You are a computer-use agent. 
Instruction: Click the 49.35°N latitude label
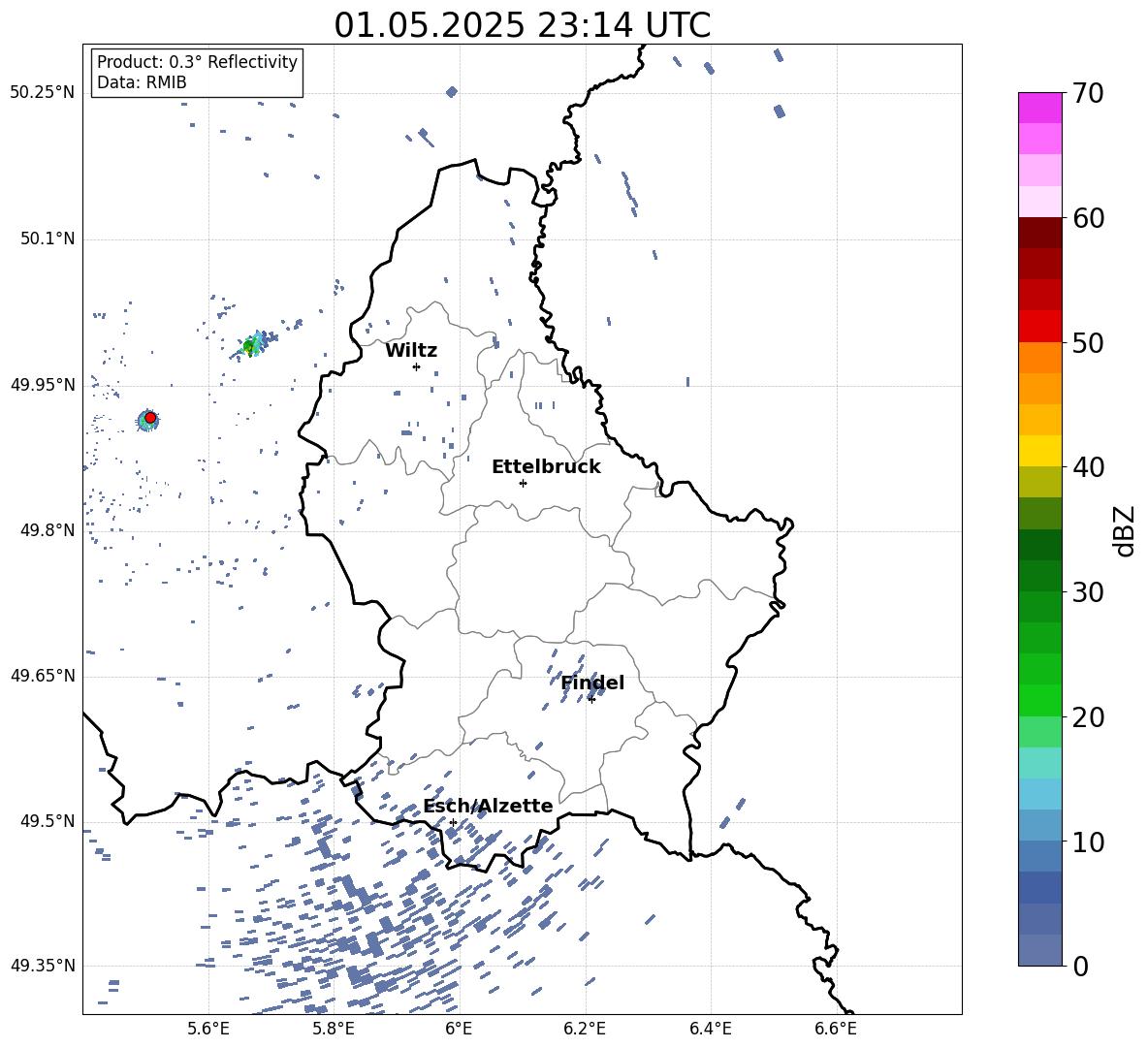pos(43,966)
